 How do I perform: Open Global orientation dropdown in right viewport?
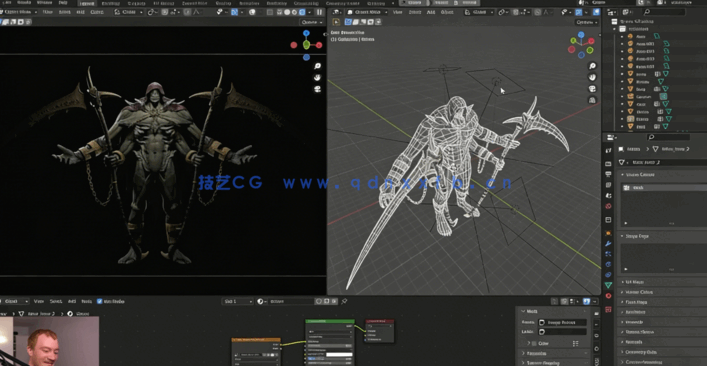pos(479,12)
